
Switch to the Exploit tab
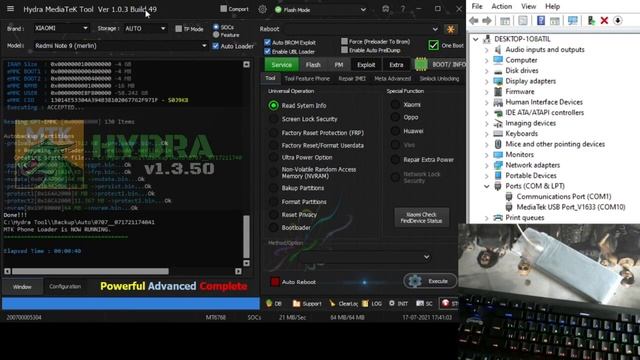[x=366, y=64]
